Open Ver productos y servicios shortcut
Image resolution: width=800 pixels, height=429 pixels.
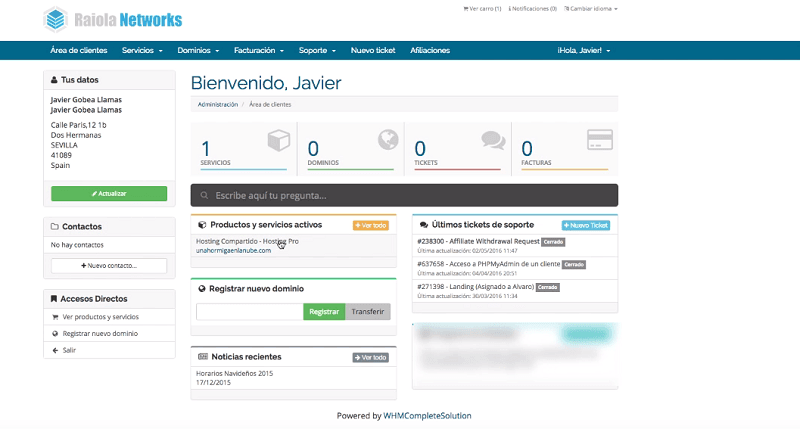[101, 317]
